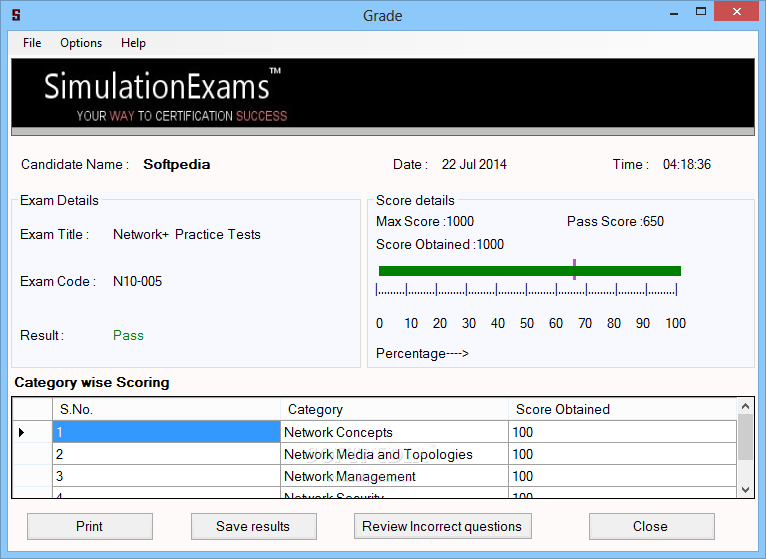
Task: Minimize the Grade window
Action: pyautogui.click(x=674, y=12)
